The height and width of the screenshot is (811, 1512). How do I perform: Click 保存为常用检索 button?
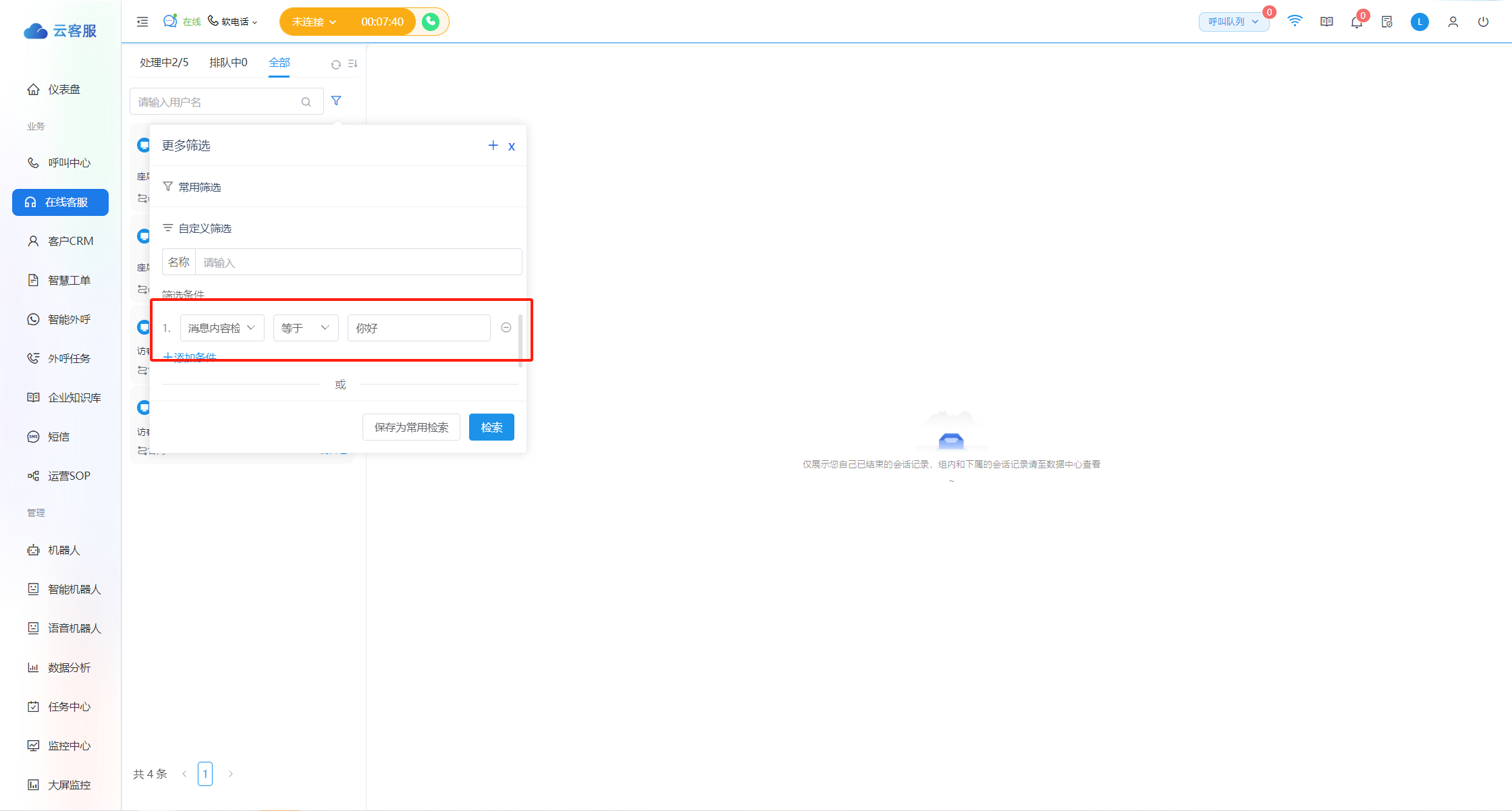pyautogui.click(x=411, y=427)
